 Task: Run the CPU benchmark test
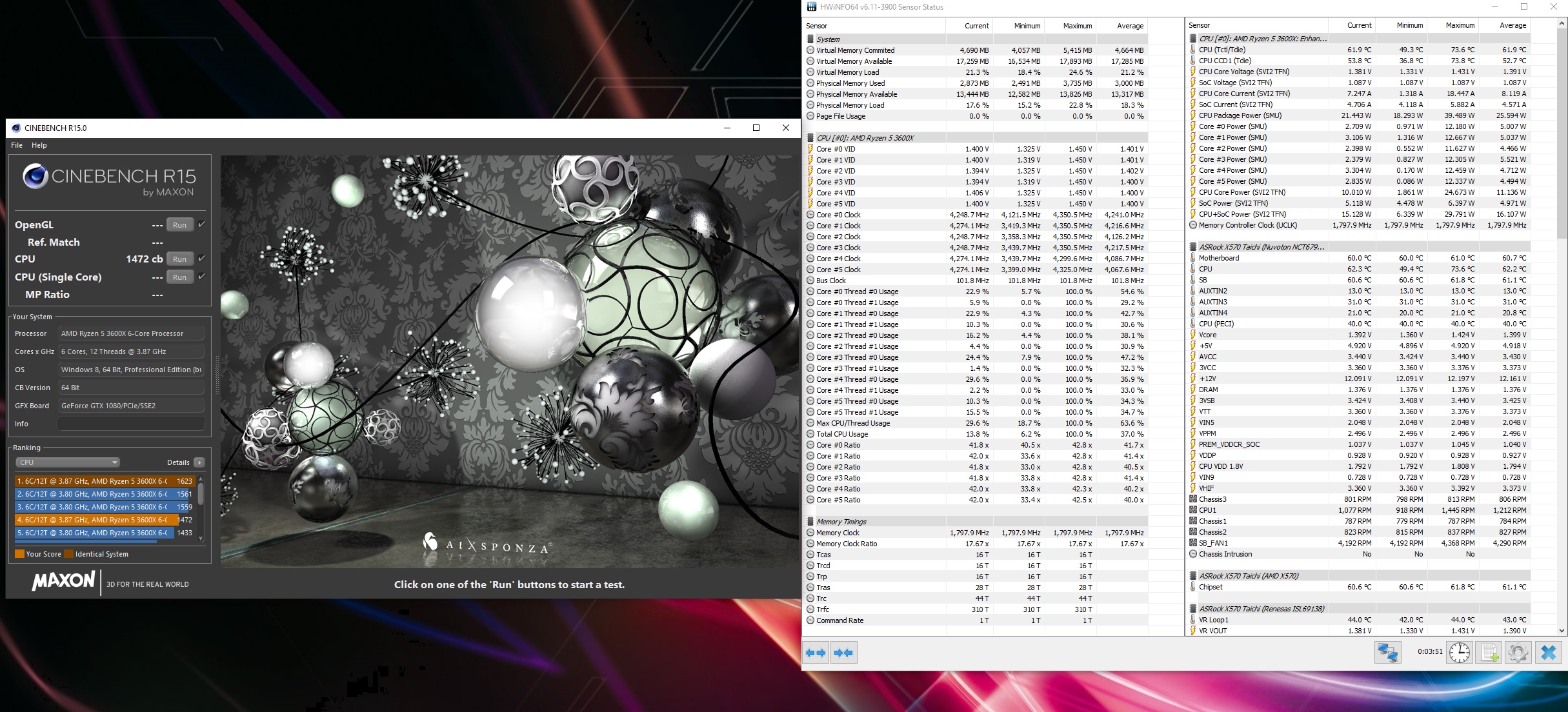tap(179, 259)
